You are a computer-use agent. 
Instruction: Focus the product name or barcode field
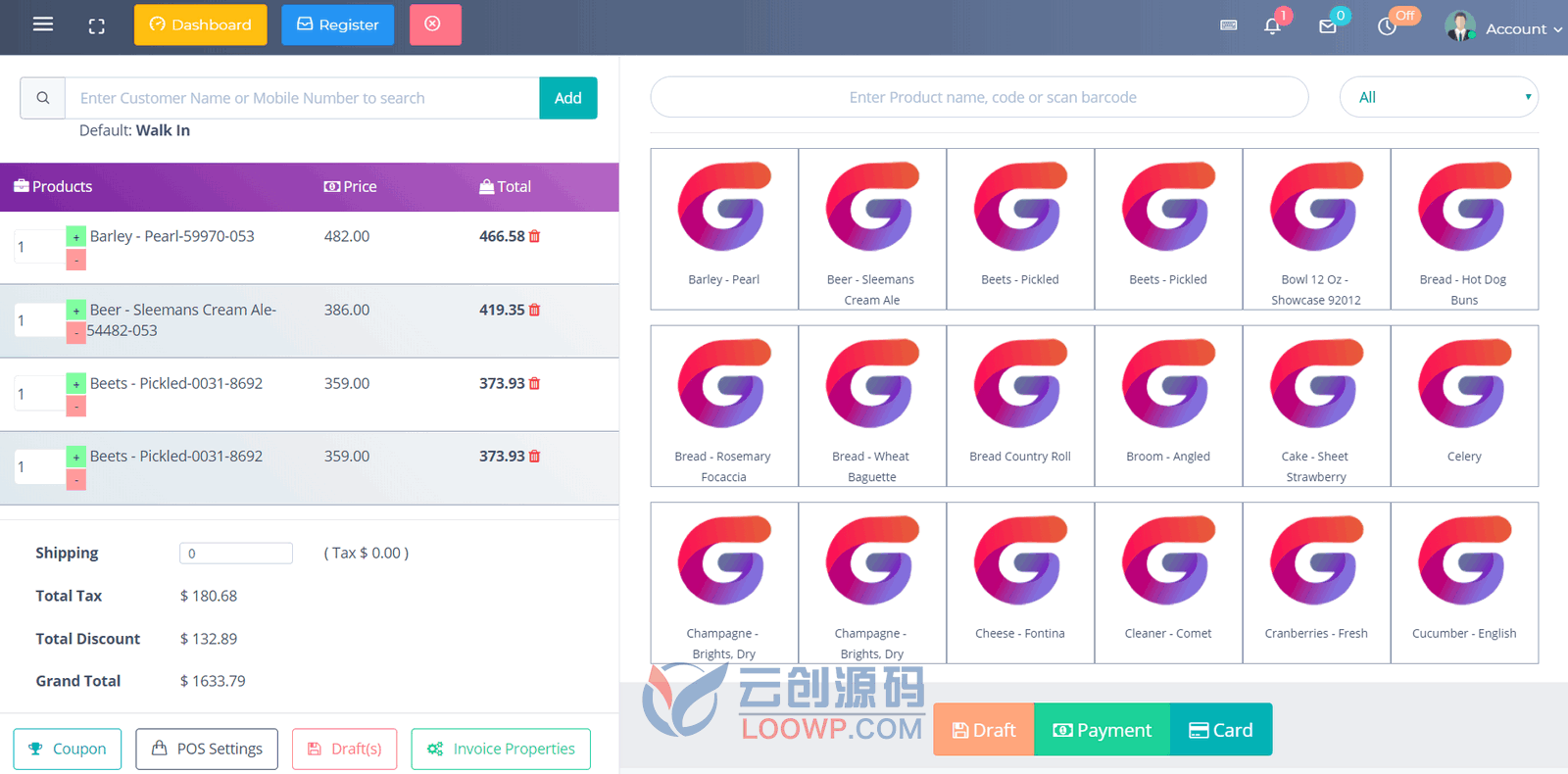979,97
